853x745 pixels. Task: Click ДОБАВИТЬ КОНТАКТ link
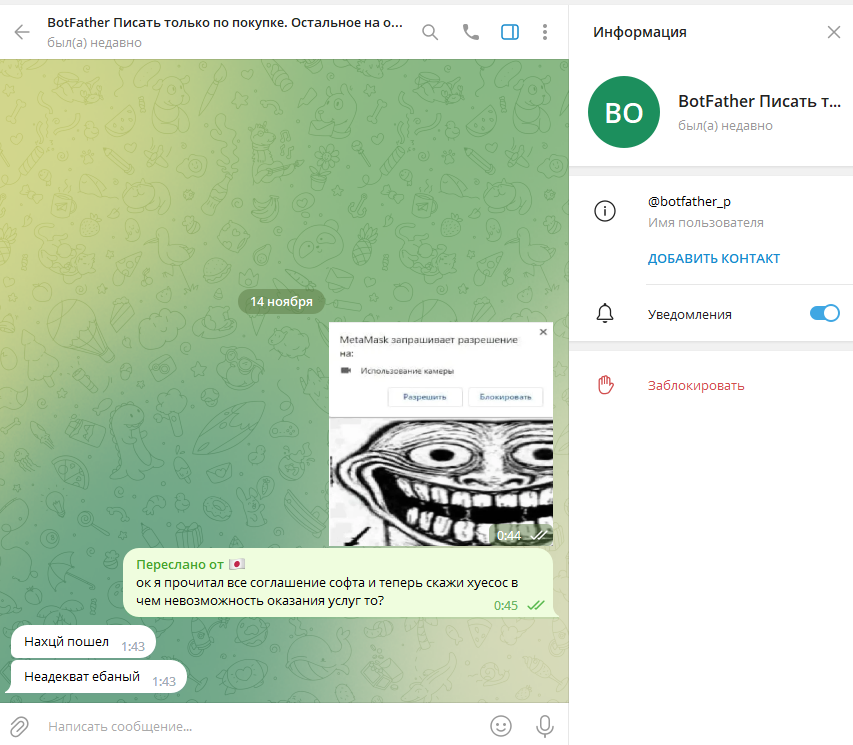click(x=714, y=258)
